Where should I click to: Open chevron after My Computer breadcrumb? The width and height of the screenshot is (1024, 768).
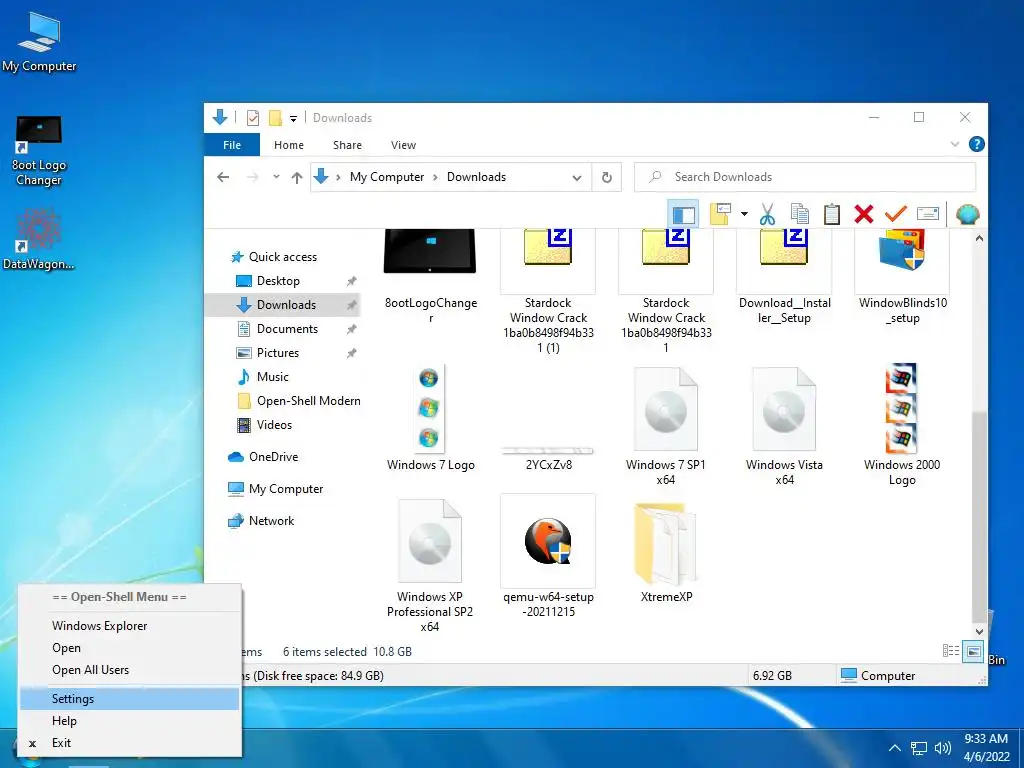point(436,177)
